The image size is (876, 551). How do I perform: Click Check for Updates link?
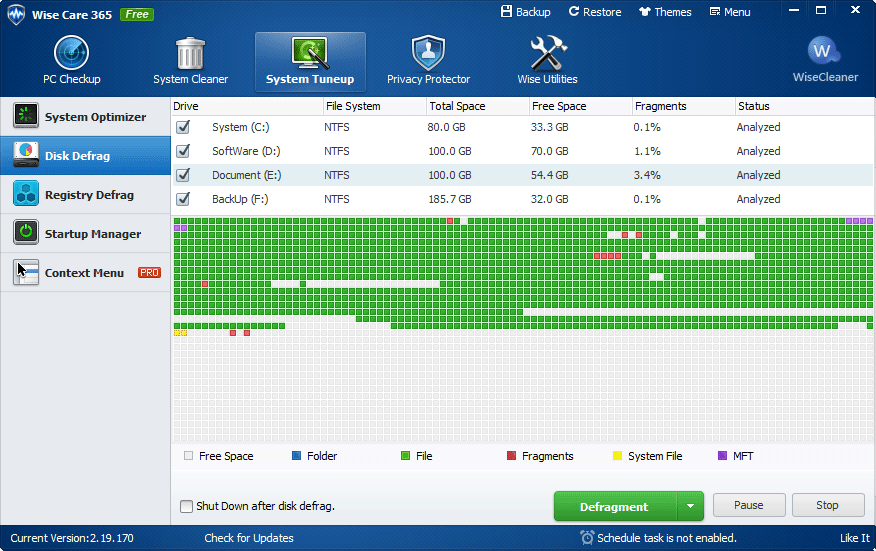coord(249,538)
